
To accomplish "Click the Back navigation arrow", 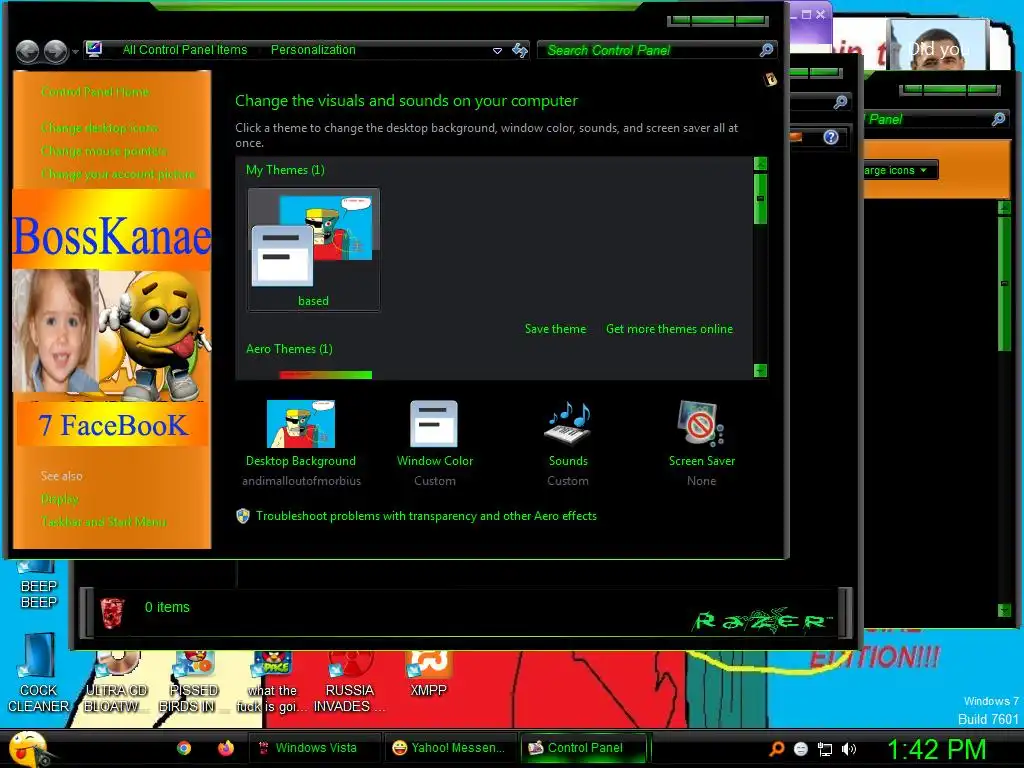I will tap(27, 51).
